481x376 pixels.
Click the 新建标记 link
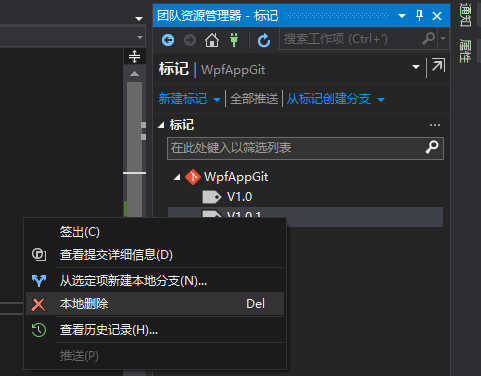[183, 99]
